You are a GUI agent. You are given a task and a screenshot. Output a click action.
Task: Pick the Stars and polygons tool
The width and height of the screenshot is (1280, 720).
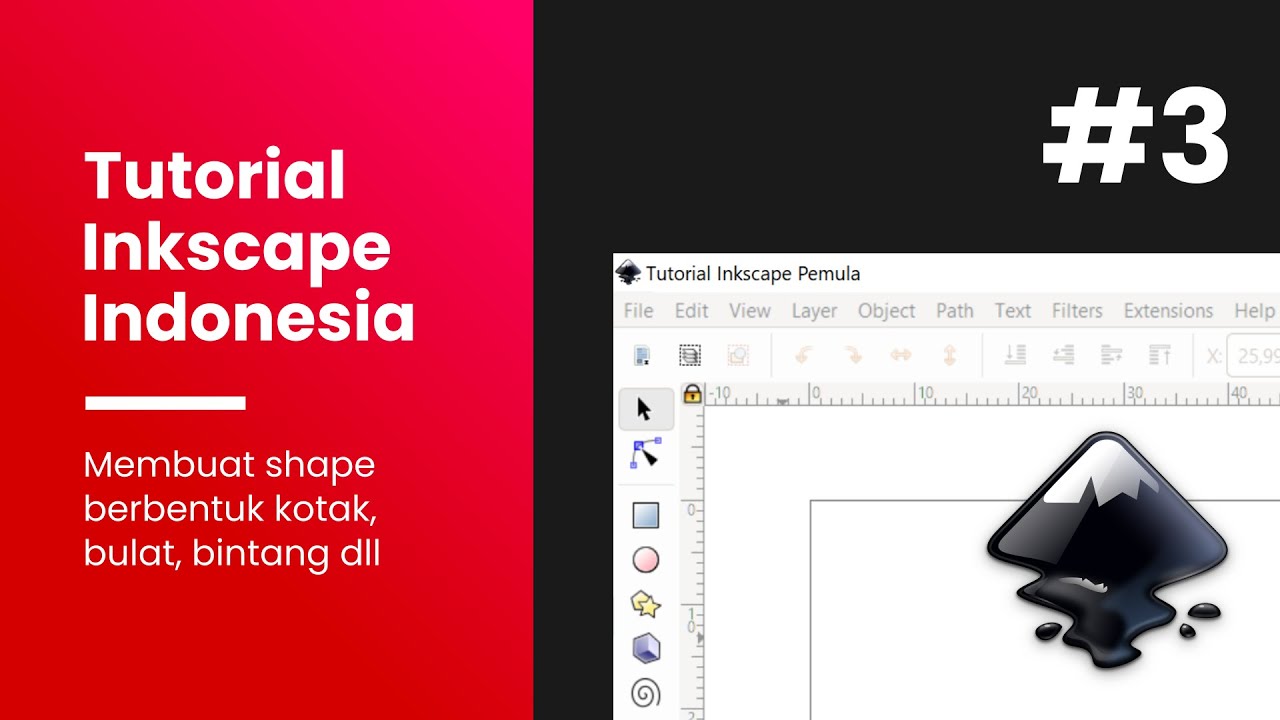[646, 604]
